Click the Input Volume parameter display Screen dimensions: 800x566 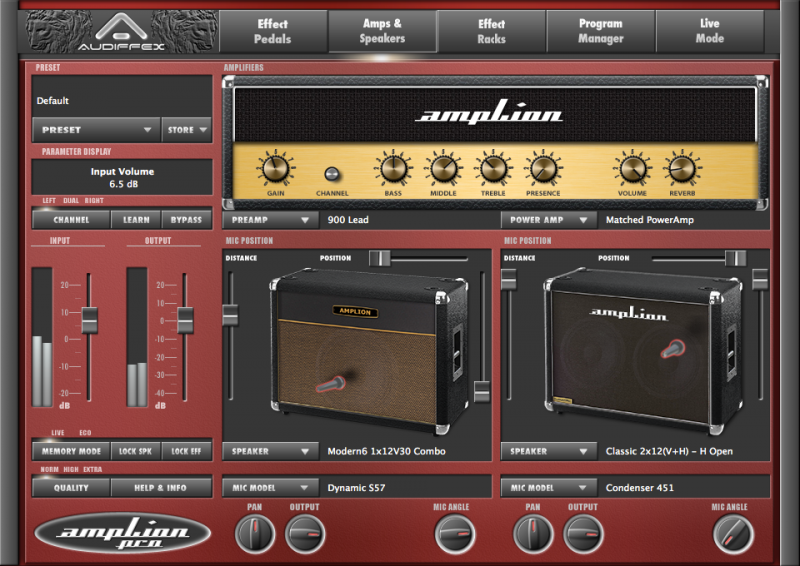pyautogui.click(x=122, y=177)
